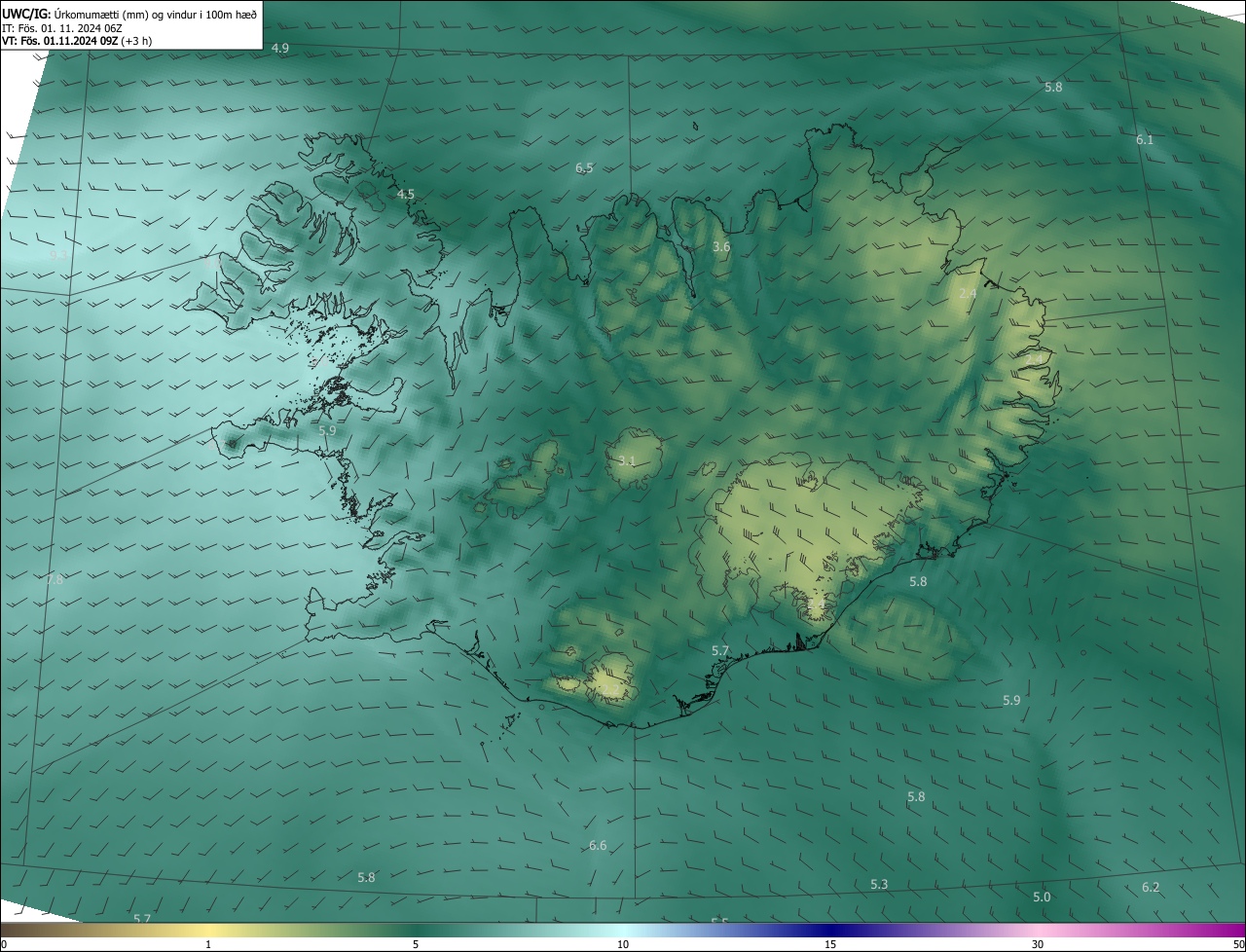This screenshot has height=952, width=1246.
Task: Select the 4.5 value label in the Westfjords
Action: tap(405, 195)
